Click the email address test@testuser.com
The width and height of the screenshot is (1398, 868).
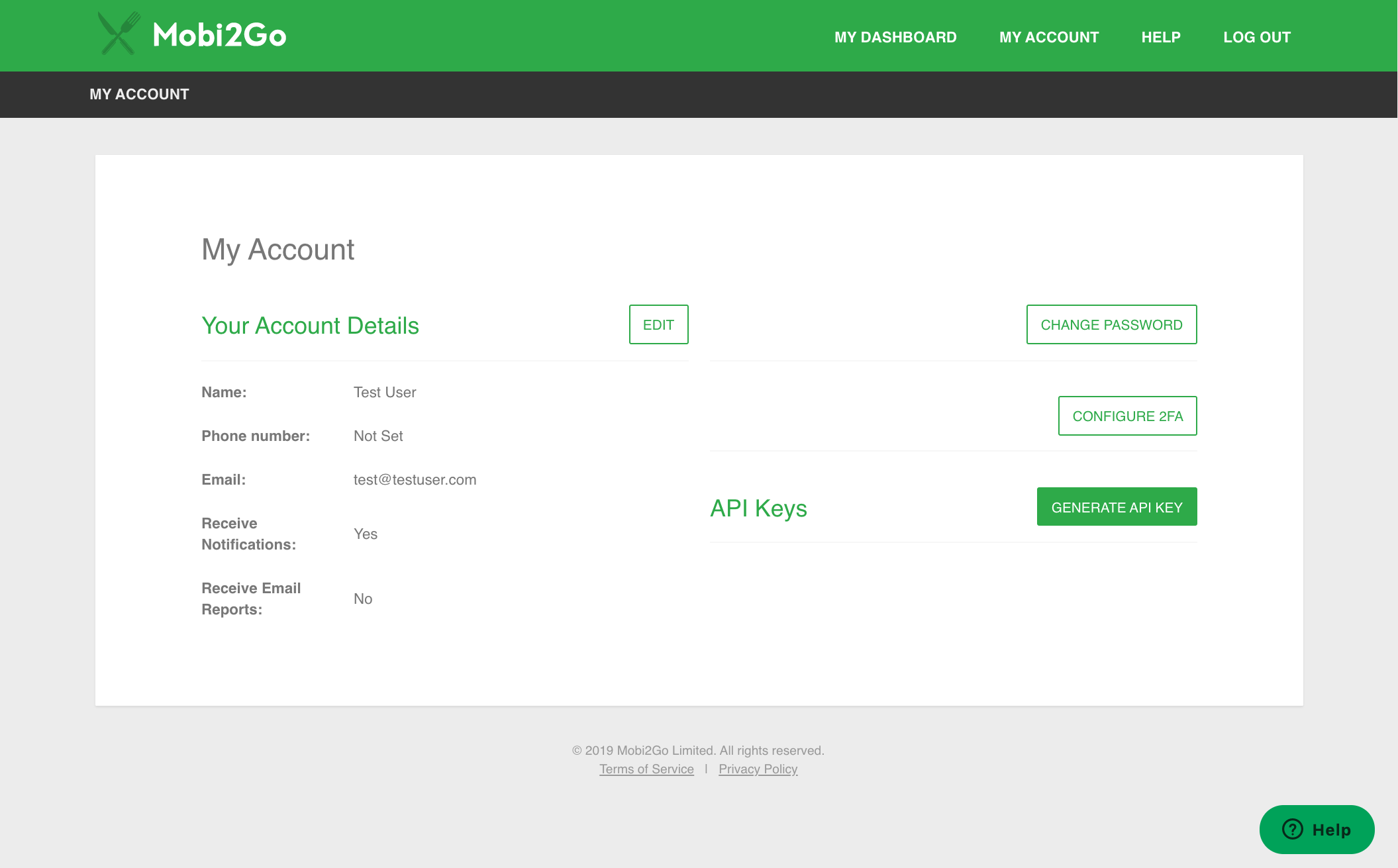click(415, 479)
